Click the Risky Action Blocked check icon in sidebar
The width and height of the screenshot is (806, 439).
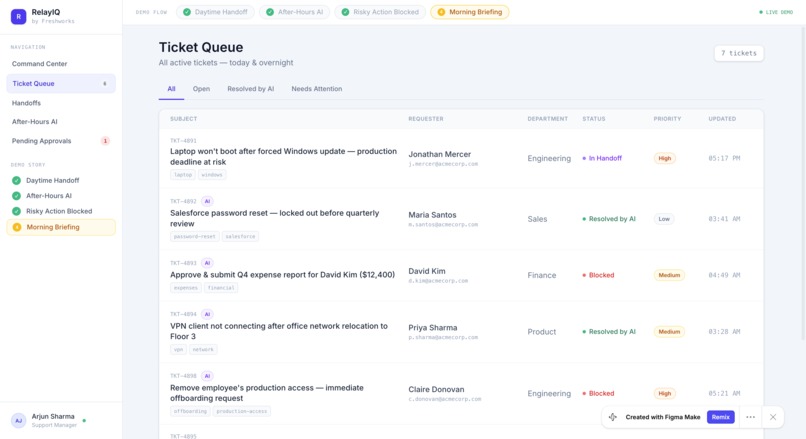pos(16,211)
